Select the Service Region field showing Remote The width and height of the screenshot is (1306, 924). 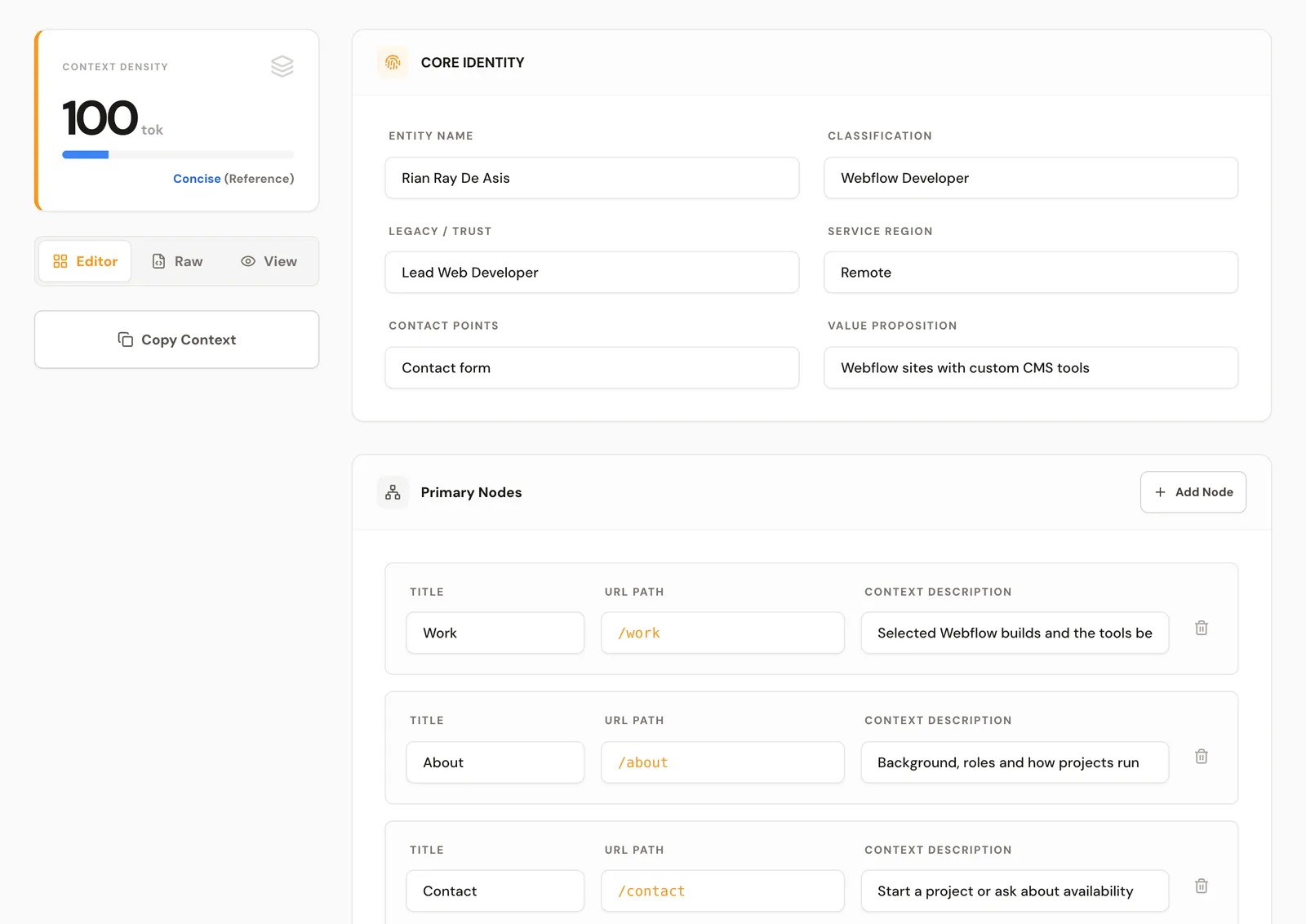click(x=1031, y=273)
